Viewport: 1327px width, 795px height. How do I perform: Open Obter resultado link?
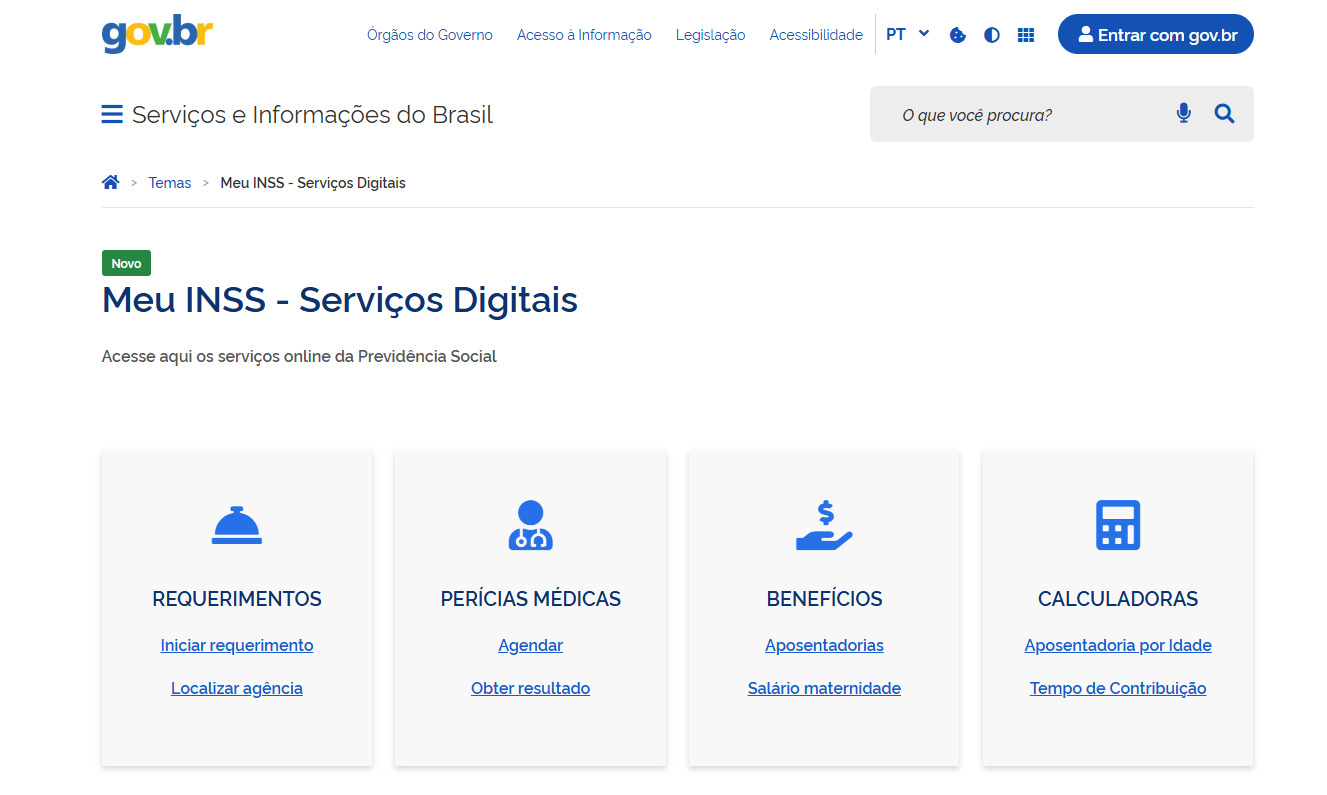(x=531, y=689)
